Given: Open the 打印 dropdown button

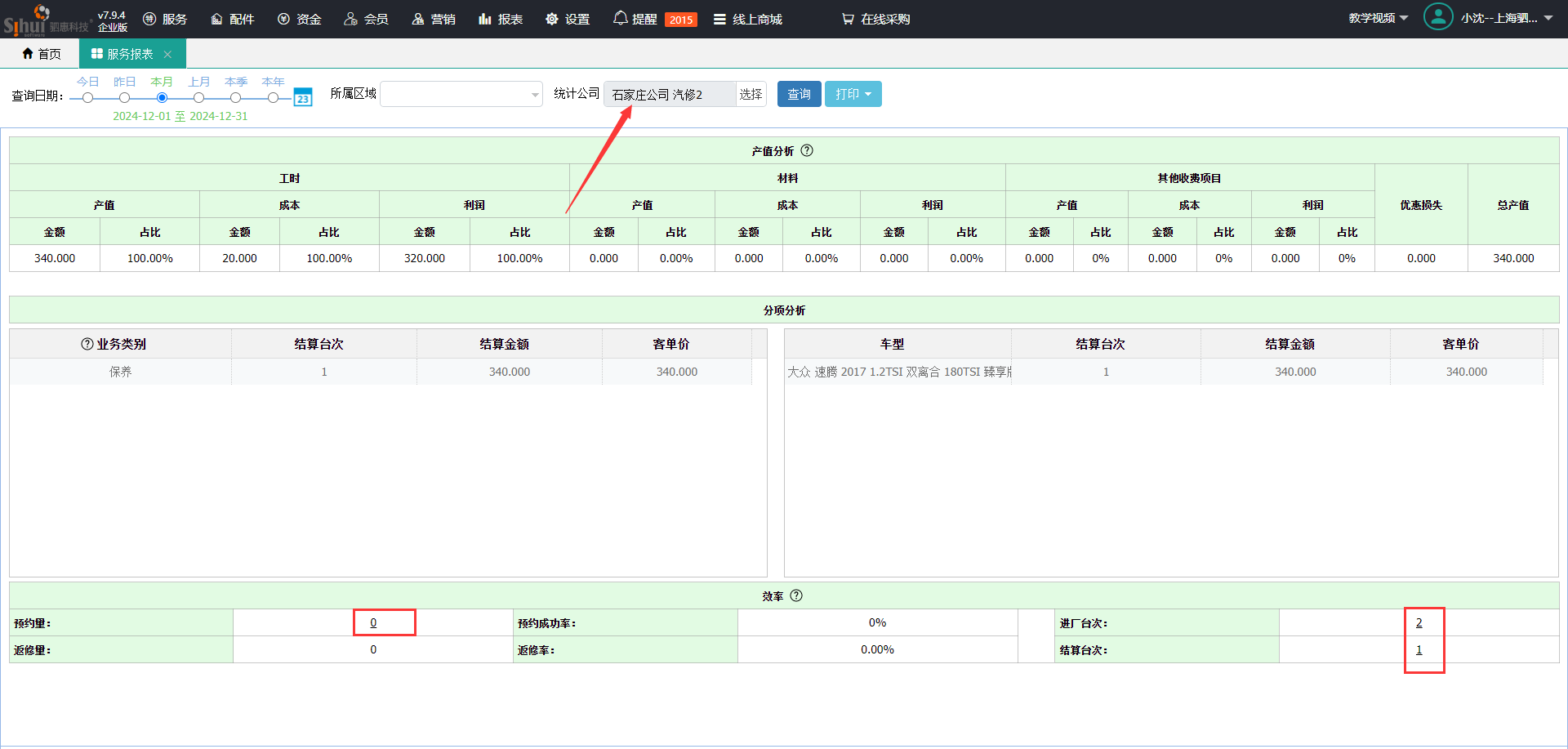Looking at the screenshot, I should click(x=853, y=94).
